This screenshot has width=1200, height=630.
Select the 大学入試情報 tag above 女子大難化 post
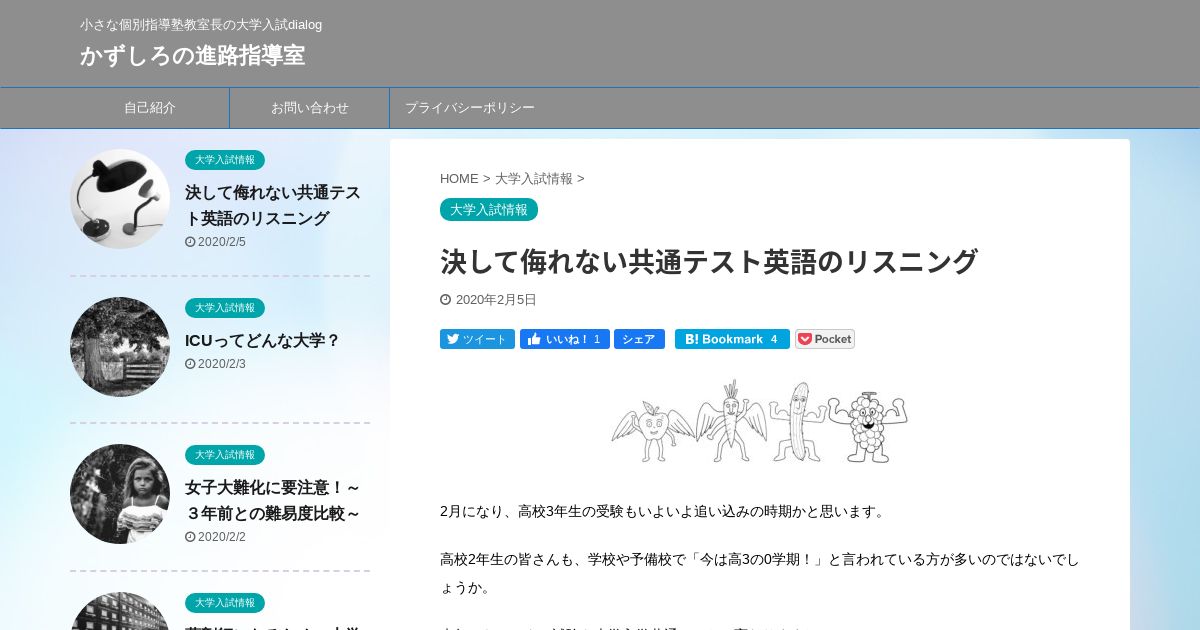pos(225,455)
